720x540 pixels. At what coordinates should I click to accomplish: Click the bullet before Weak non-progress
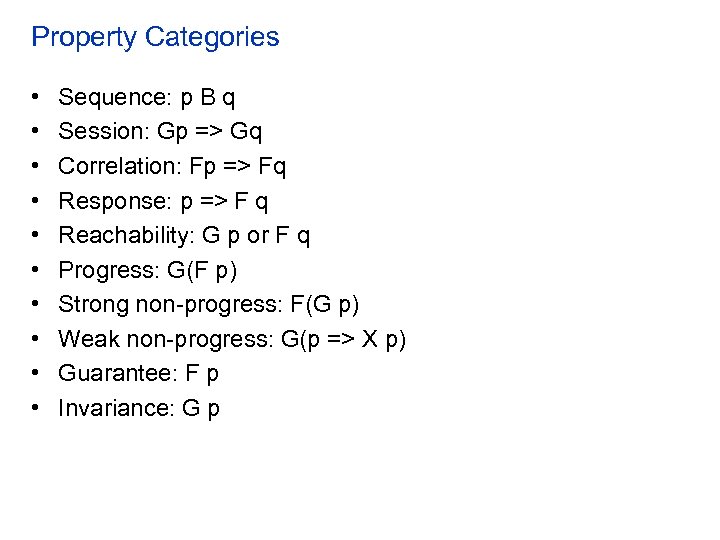pyautogui.click(x=35, y=339)
